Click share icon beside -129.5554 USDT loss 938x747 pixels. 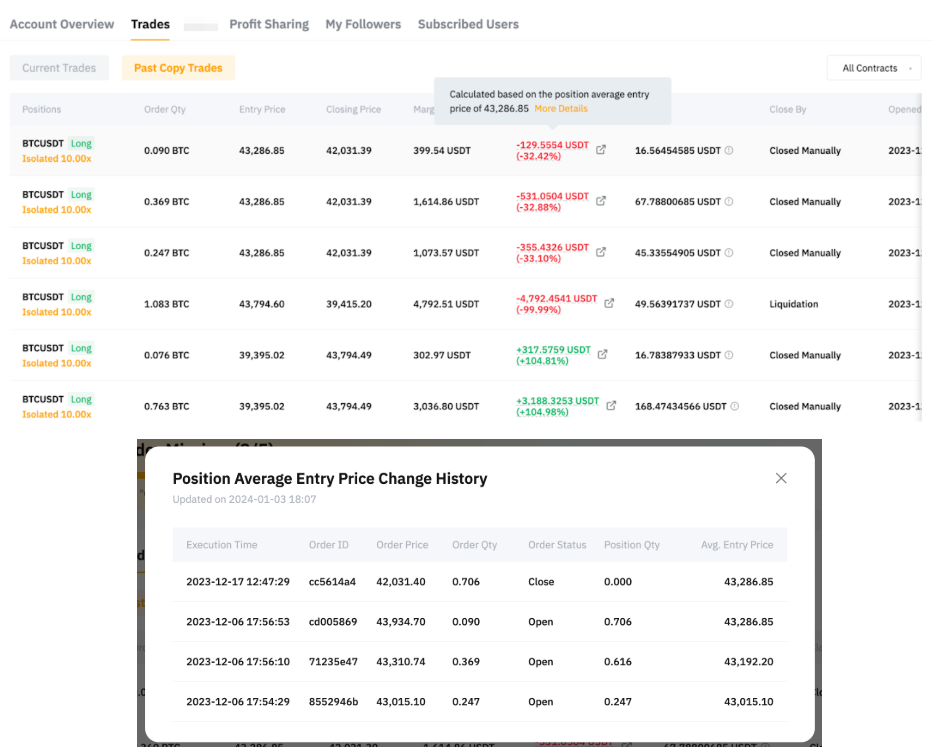(601, 150)
